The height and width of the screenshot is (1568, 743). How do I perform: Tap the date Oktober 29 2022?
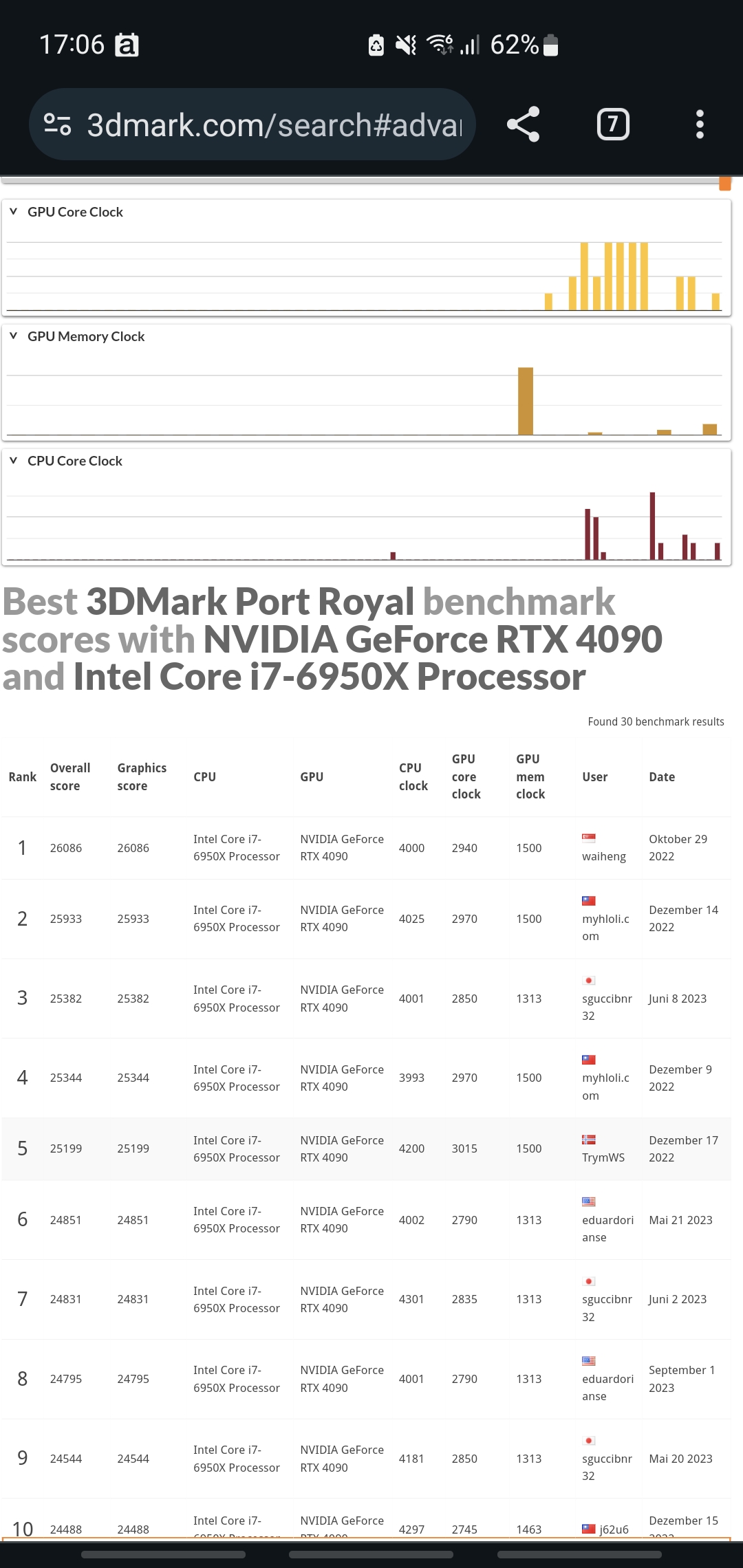click(678, 847)
